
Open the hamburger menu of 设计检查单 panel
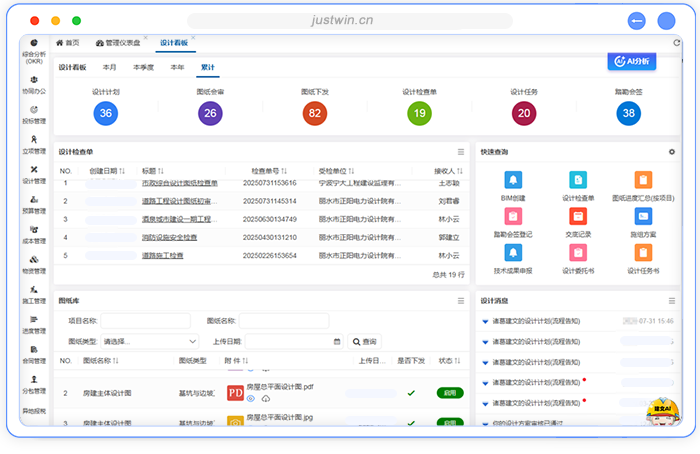461,152
